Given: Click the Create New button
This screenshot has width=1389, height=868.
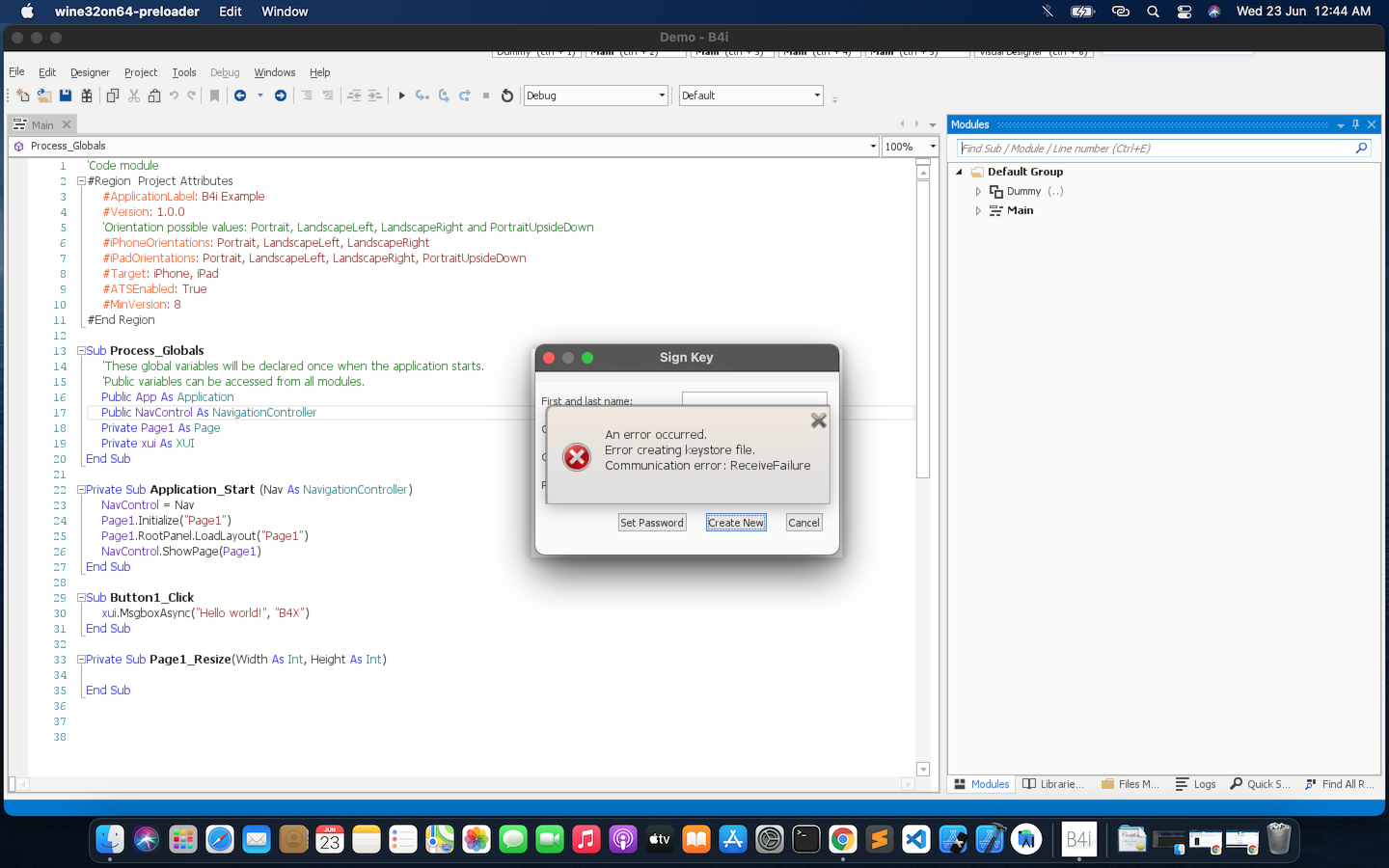Looking at the screenshot, I should point(736,523).
